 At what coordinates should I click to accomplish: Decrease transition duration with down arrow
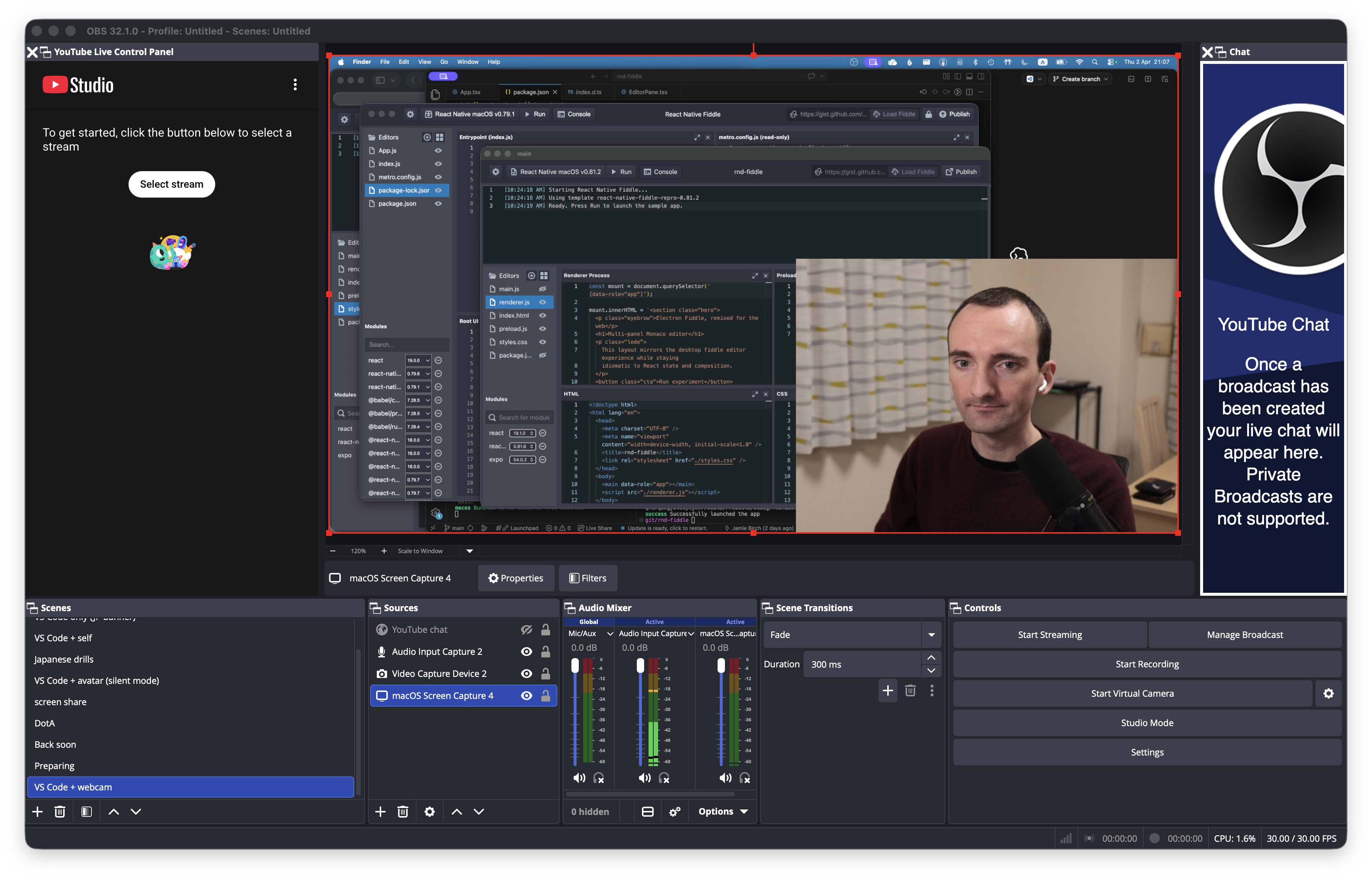coord(931,670)
